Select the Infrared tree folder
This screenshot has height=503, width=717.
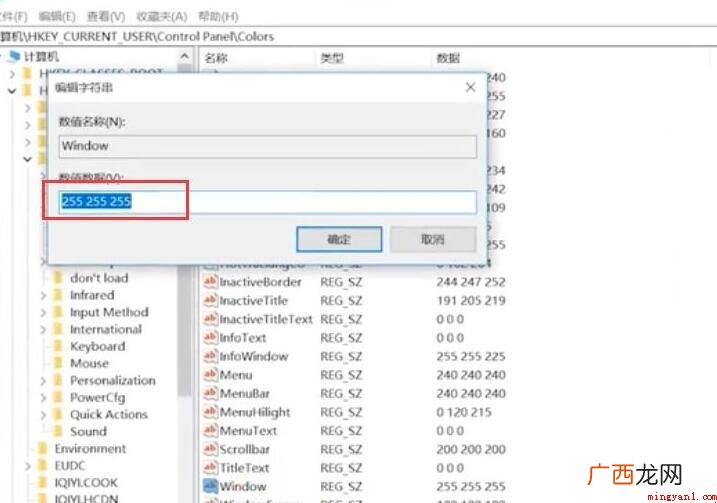92,295
